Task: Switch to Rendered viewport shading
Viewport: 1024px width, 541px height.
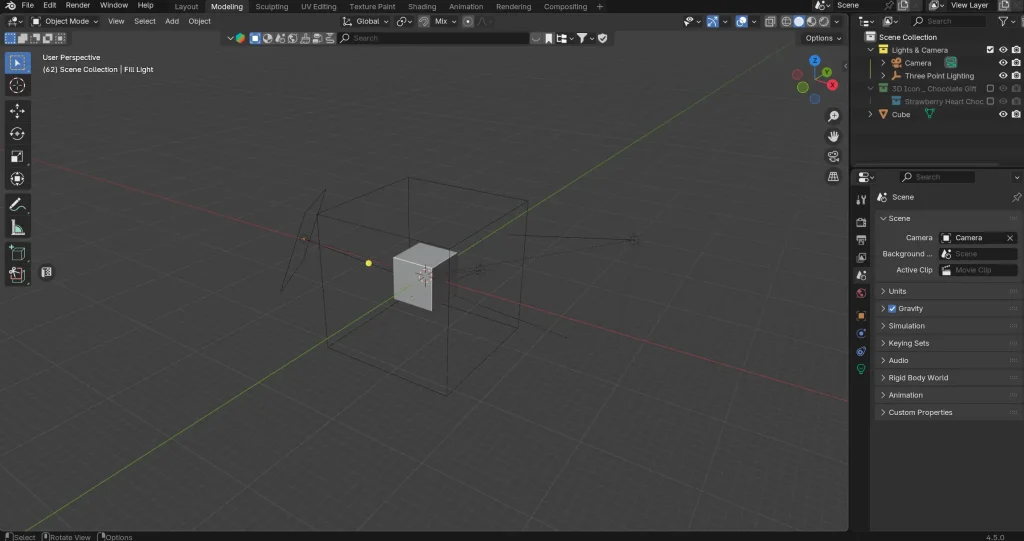Action: point(824,22)
